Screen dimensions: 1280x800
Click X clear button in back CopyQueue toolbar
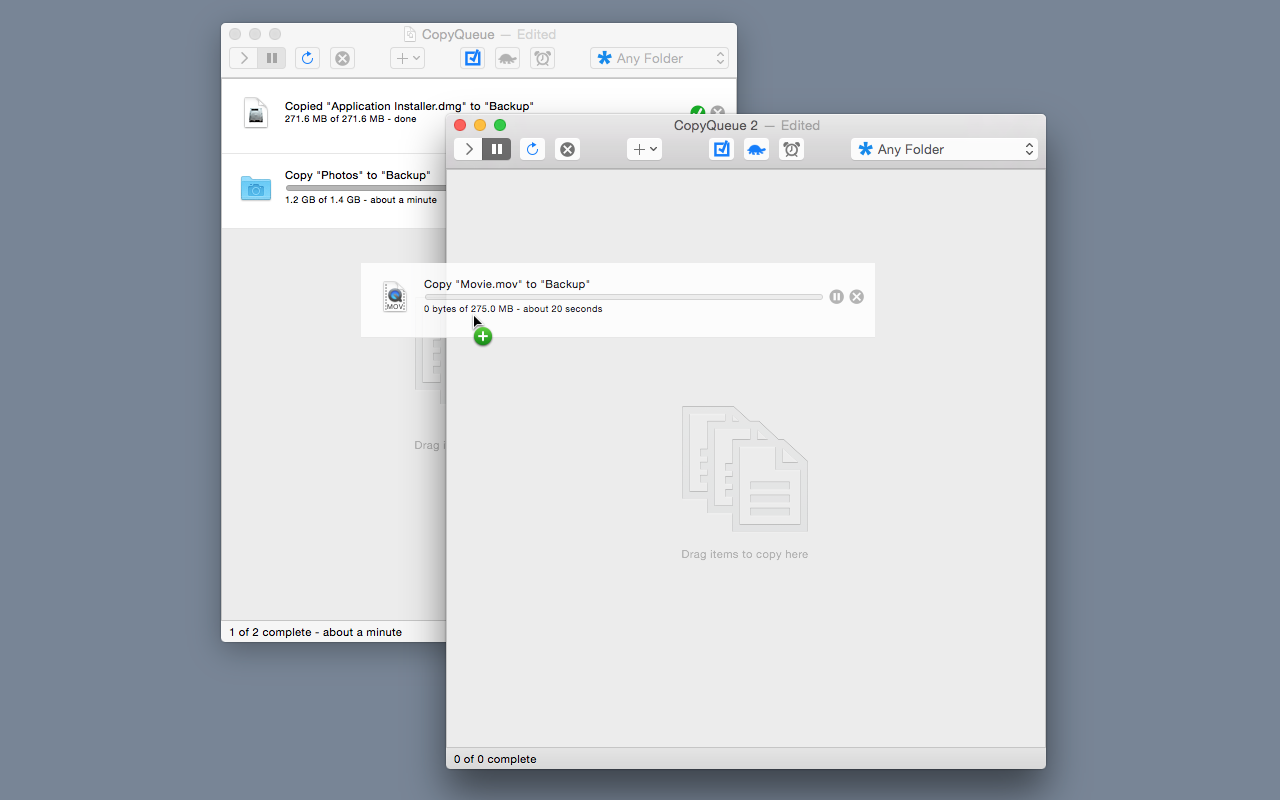pos(342,58)
